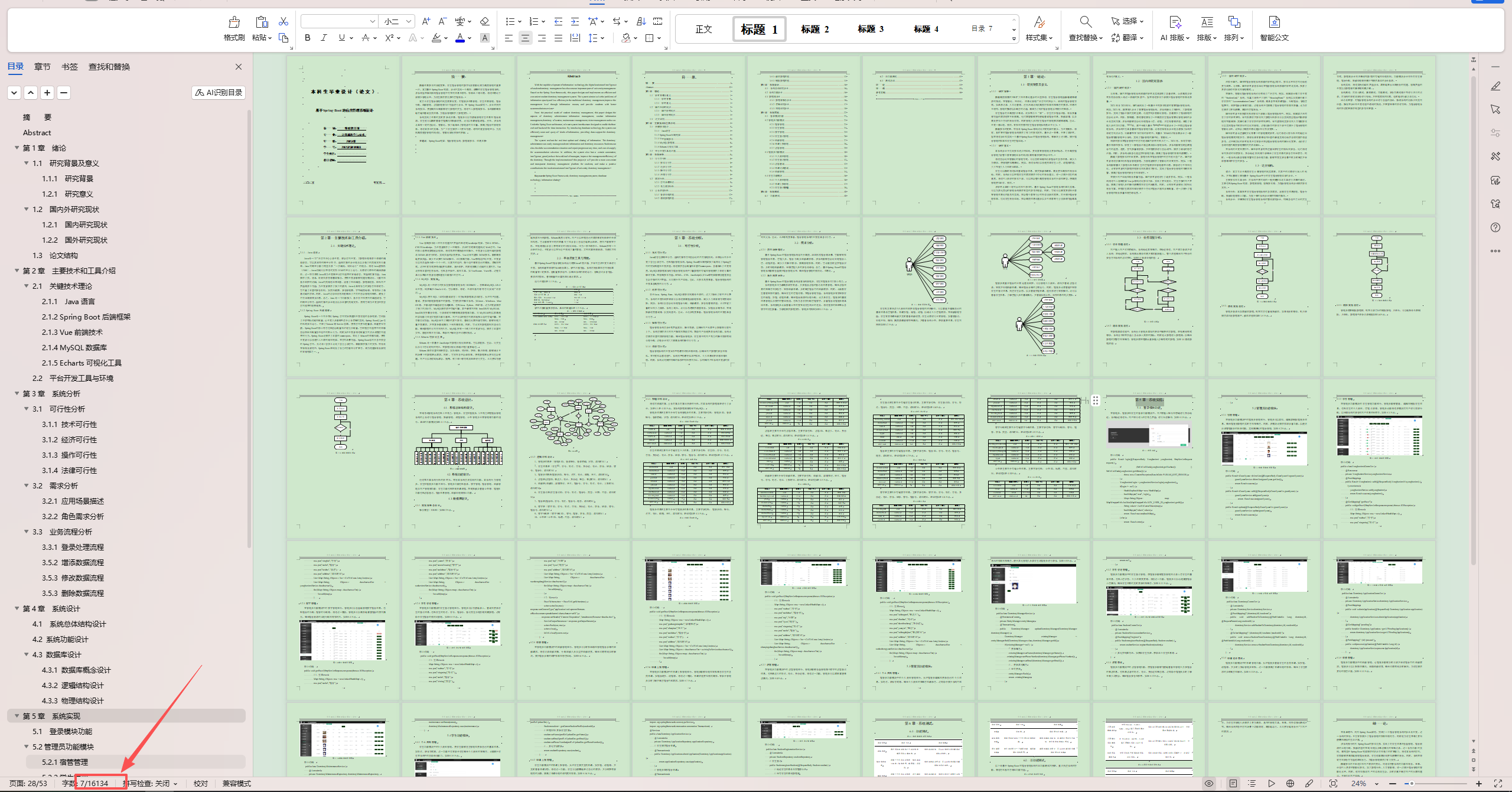The height and width of the screenshot is (792, 1512).
Task: Click the zoom in plus icon
Action: click(1479, 783)
